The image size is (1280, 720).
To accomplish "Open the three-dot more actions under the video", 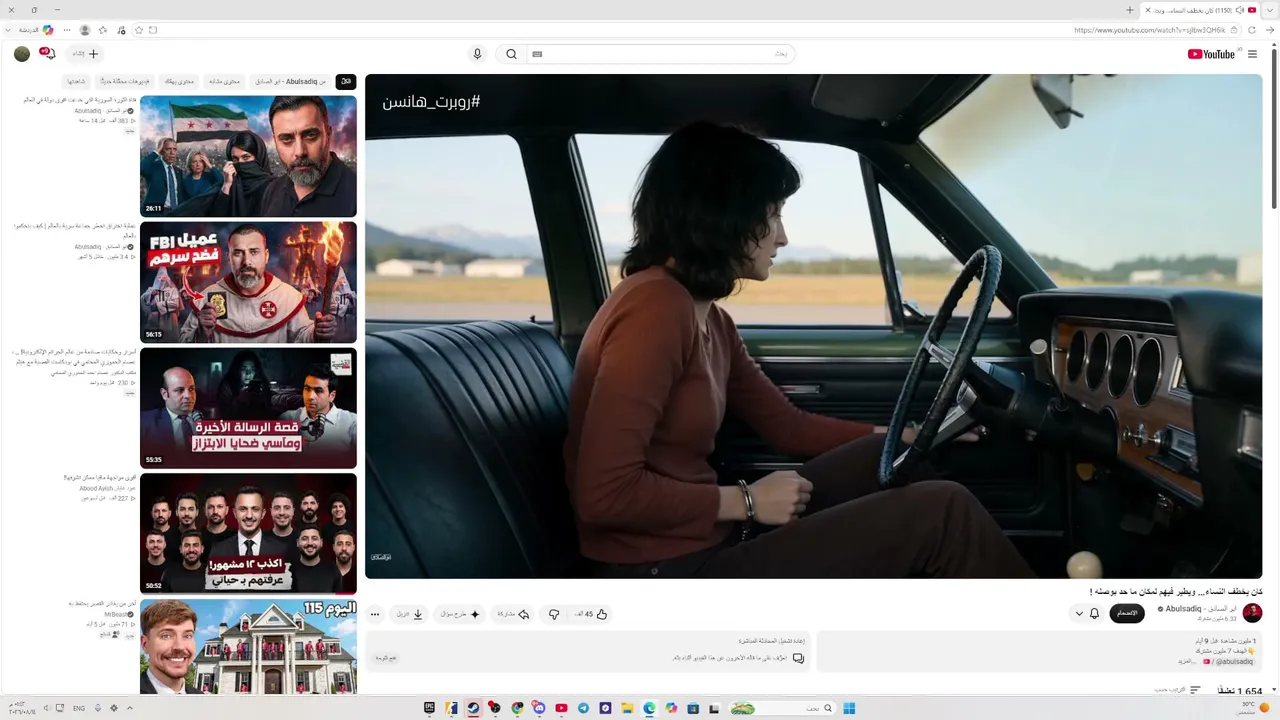I will click(x=375, y=614).
